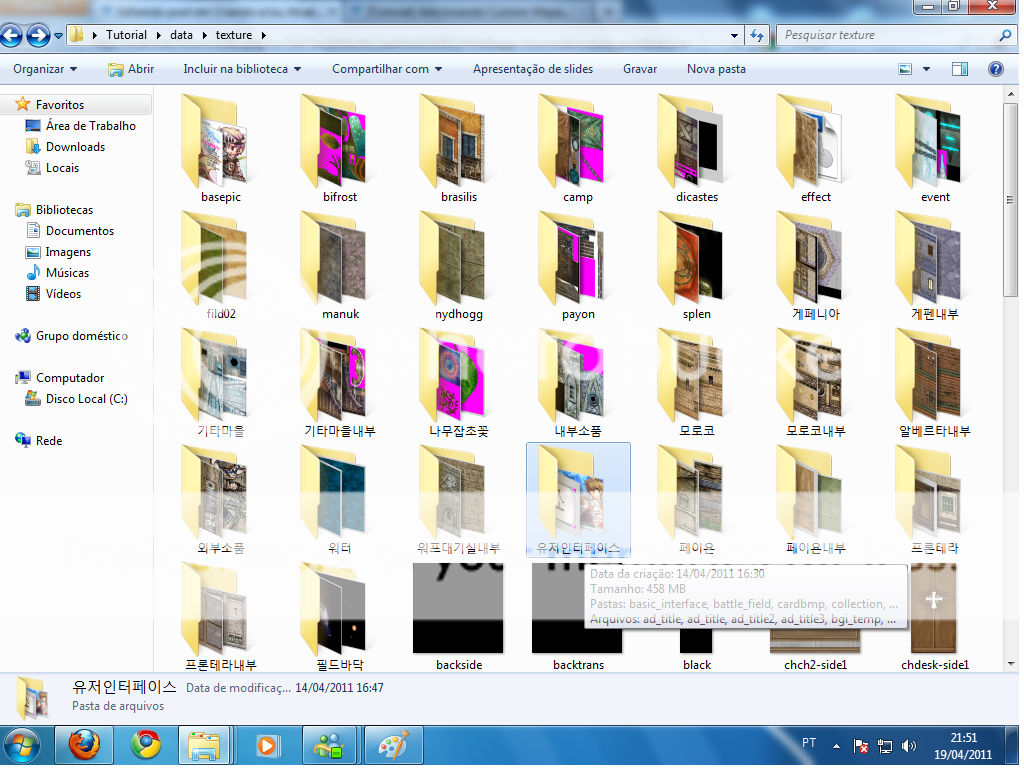Click the refresh button beside address bar
Screen dimensions: 1024x768
[x=757, y=36]
